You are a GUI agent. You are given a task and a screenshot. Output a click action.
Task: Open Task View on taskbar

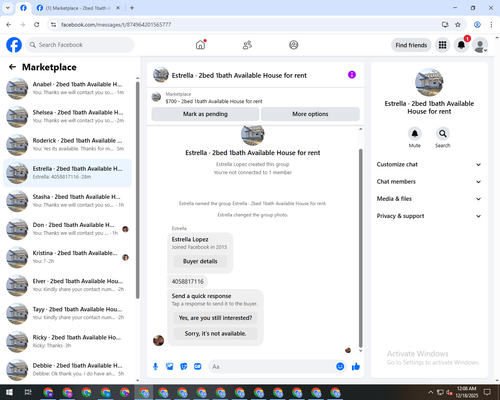[28, 392]
